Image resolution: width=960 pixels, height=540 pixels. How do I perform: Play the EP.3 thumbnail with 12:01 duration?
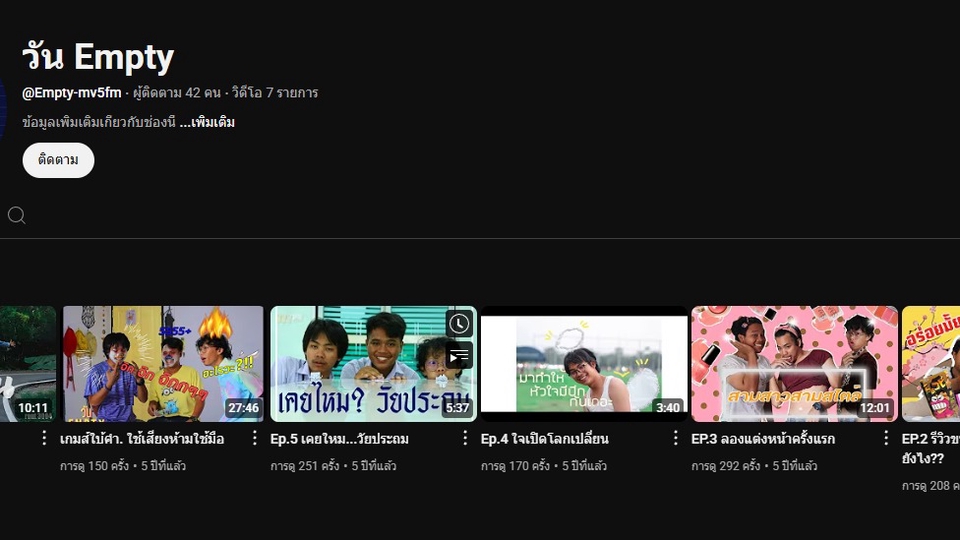794,364
